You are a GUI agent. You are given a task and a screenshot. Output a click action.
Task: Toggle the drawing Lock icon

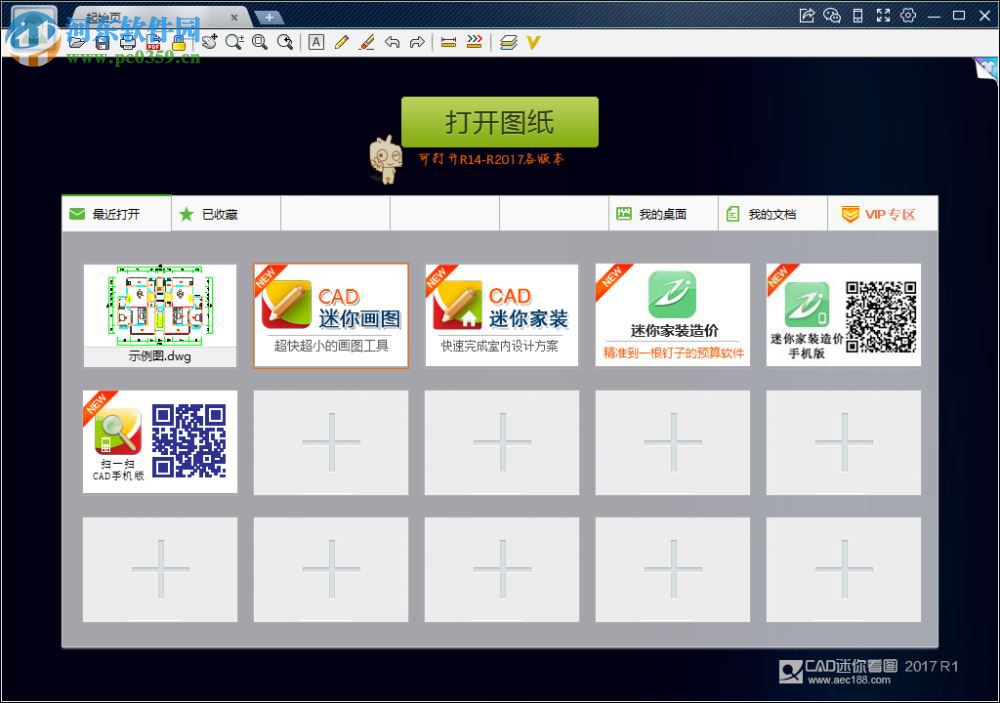pos(179,42)
